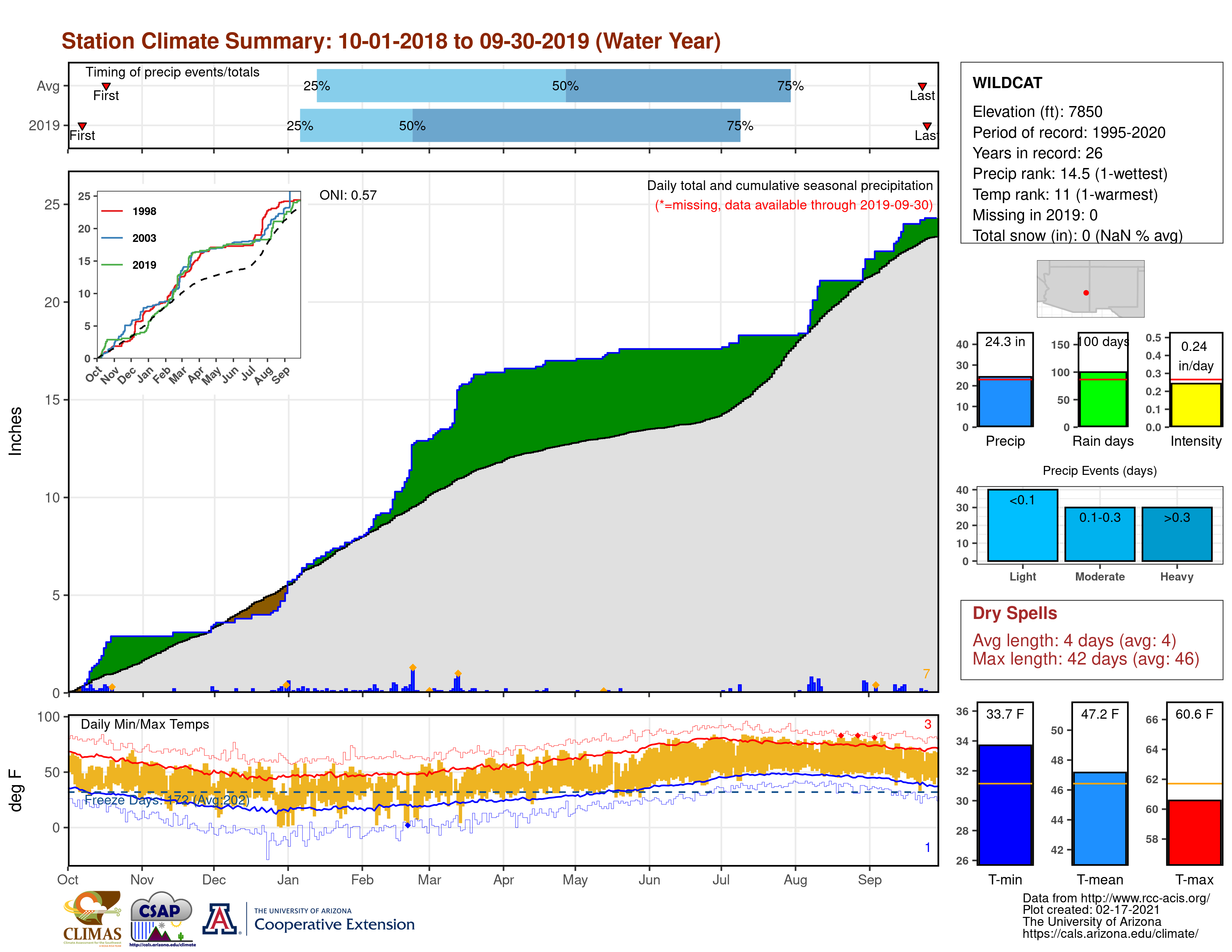Click the blue Precip bar

tap(1005, 401)
